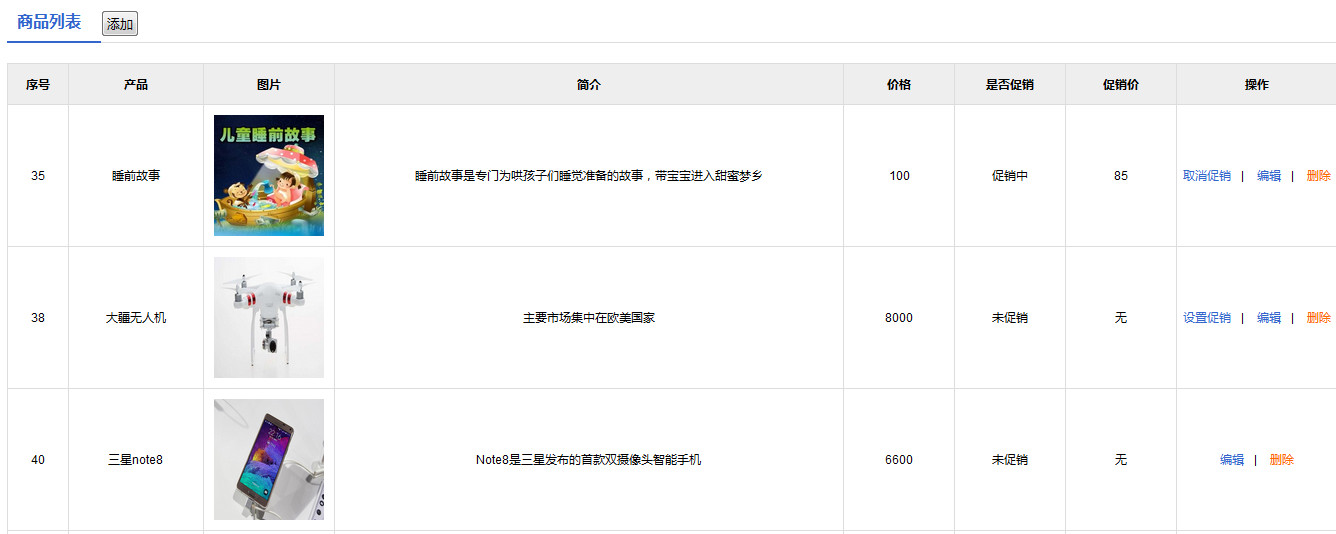
Task: Click the price value 100
Action: (899, 176)
